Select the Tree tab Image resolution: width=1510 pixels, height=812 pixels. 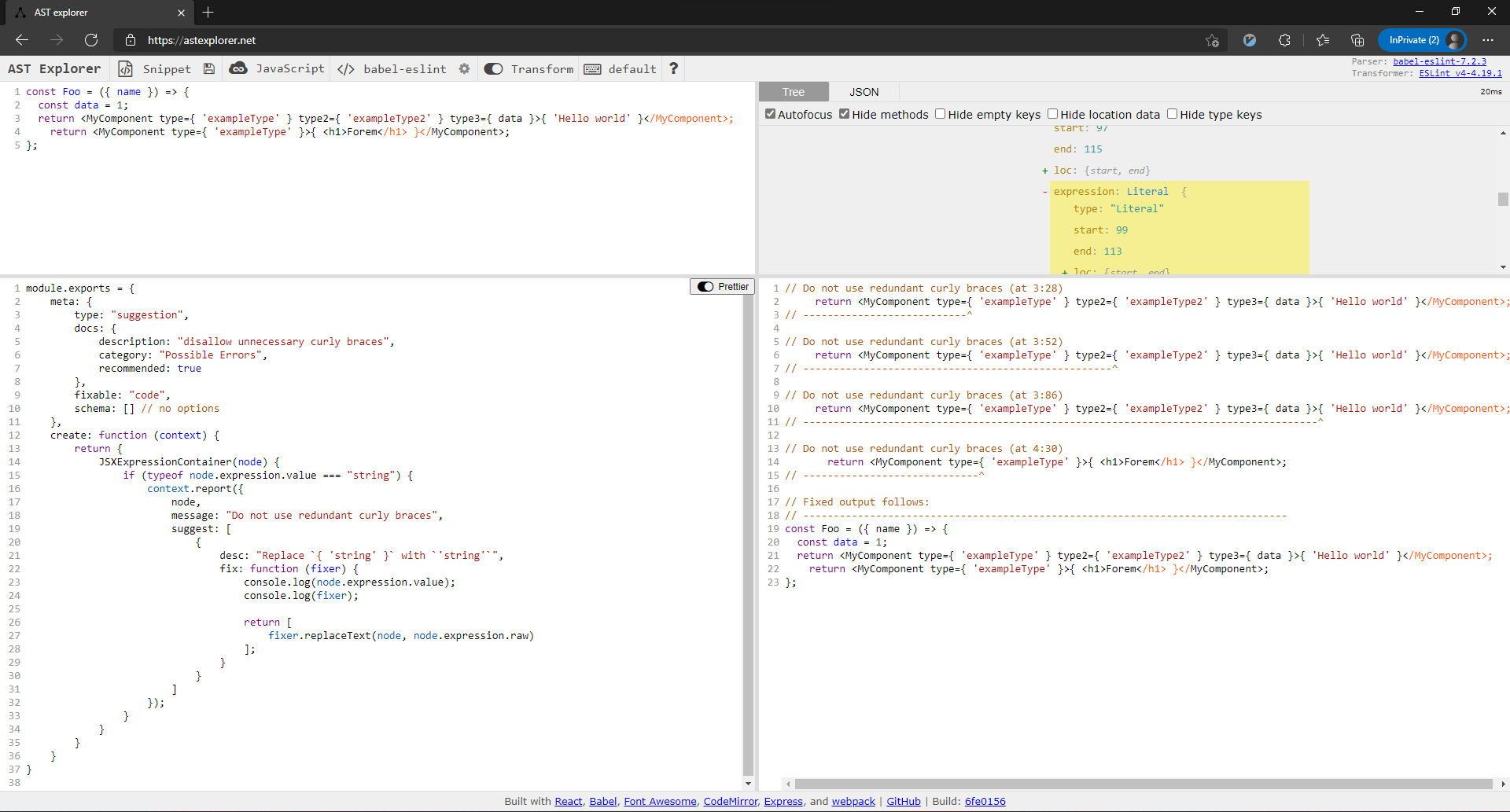[x=794, y=92]
